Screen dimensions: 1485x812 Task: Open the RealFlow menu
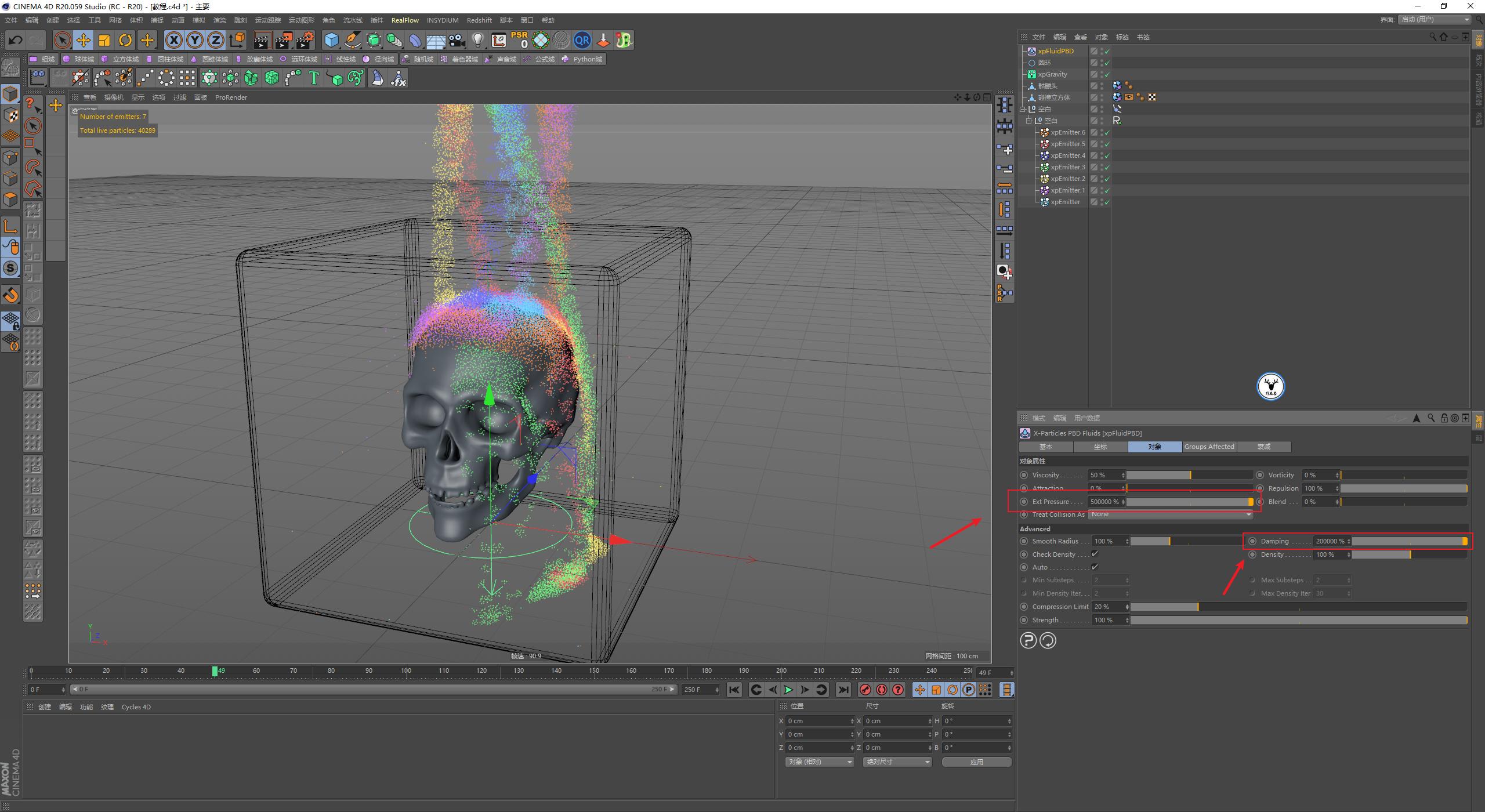tap(405, 20)
